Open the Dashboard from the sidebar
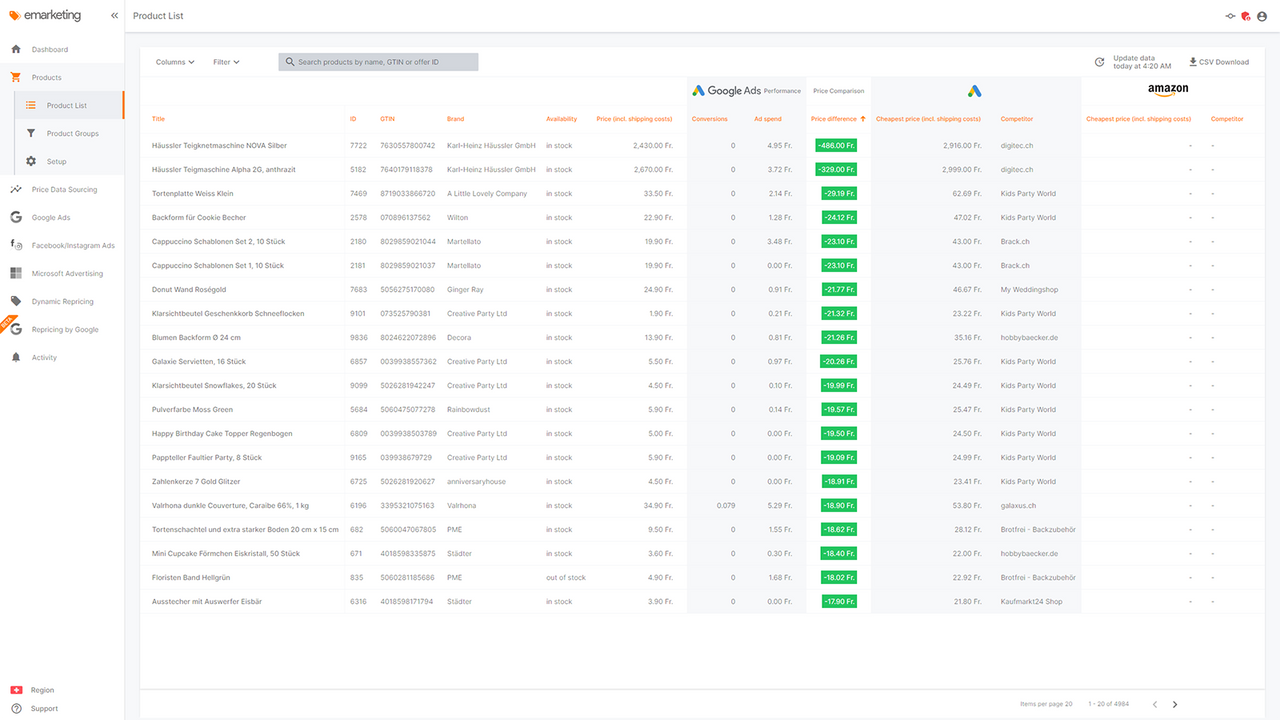 (45, 48)
